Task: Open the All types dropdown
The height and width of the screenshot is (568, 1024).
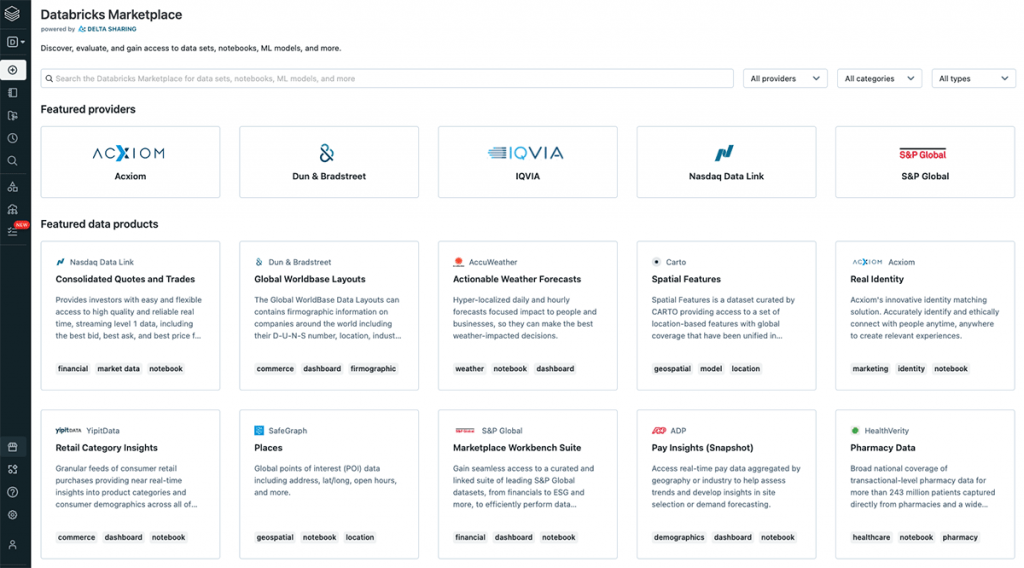Action: [973, 78]
